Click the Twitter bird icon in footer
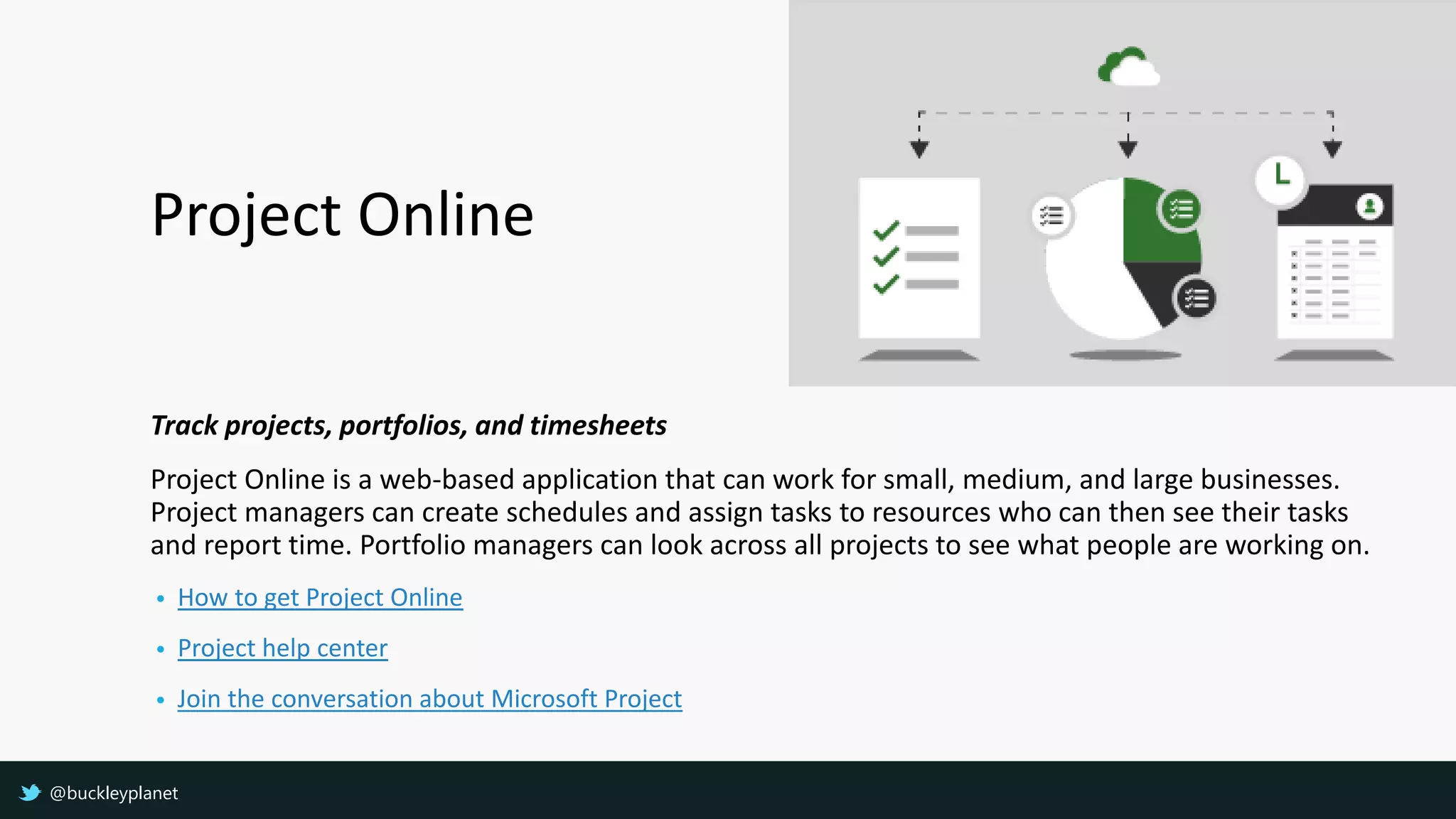Viewport: 1456px width, 819px height. click(30, 793)
